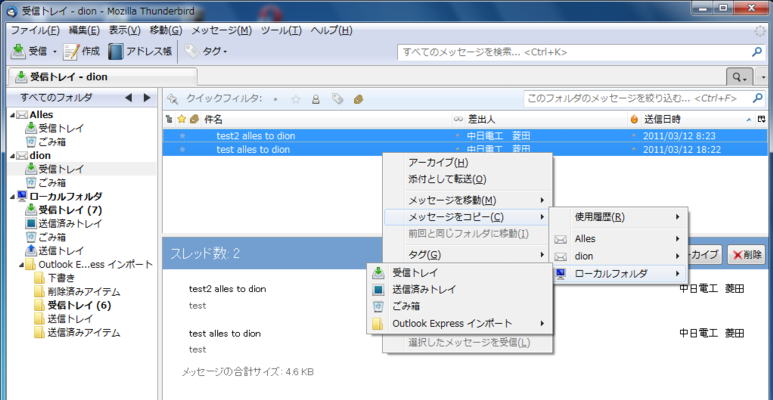The width and height of the screenshot is (773, 400).
Task: Switch to previous folder view with left arrow
Action: point(128,98)
